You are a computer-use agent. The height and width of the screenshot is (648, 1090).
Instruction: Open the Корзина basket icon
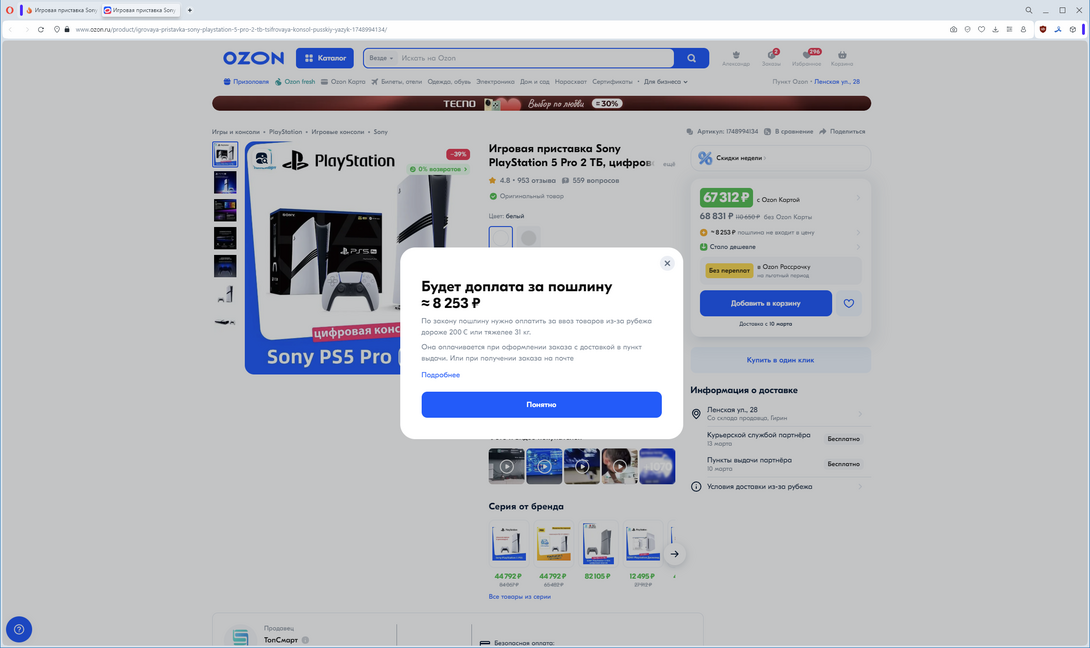(x=842, y=56)
